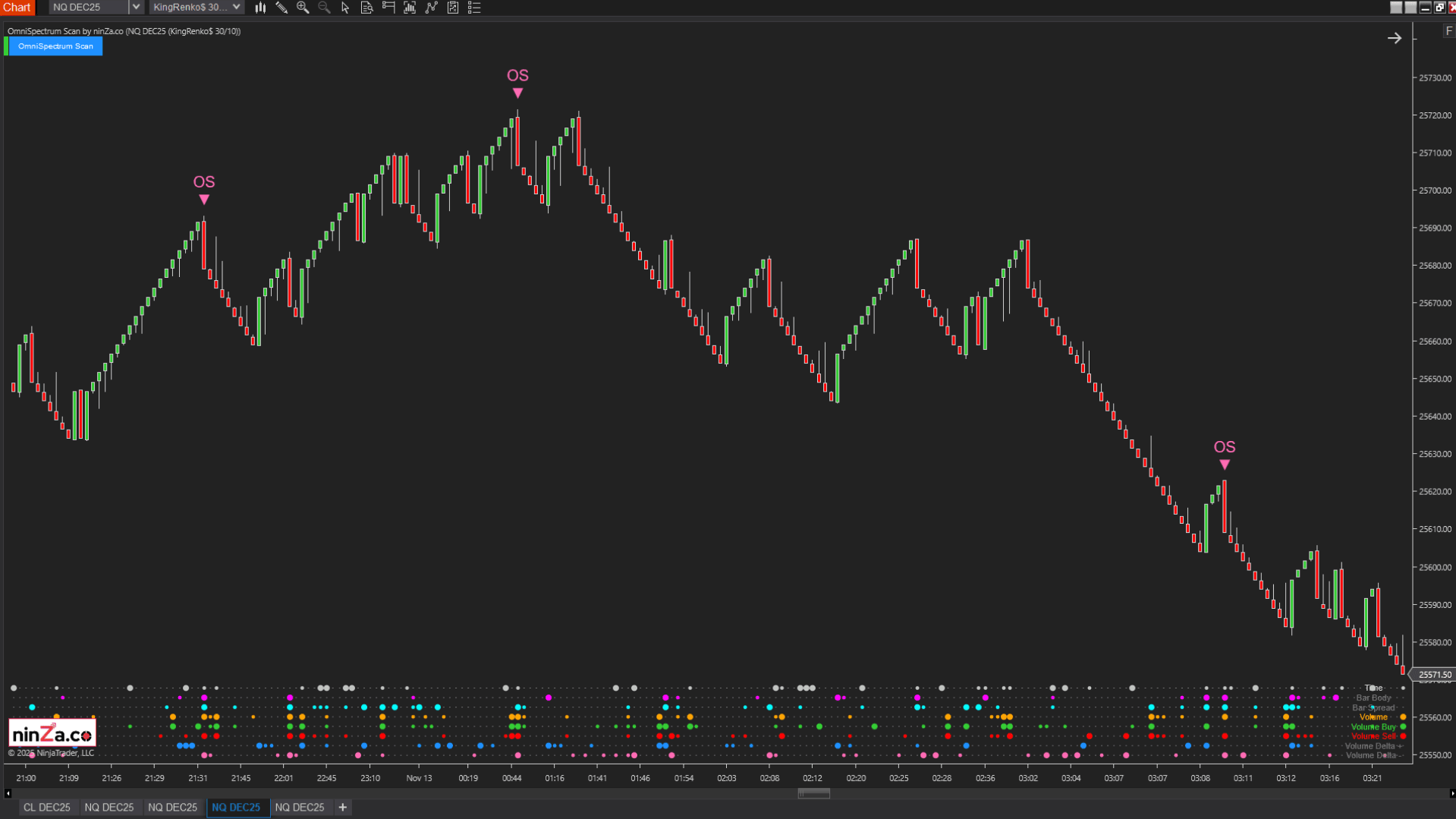The image size is (1456, 819).
Task: Click the zoom in magnifier icon
Action: (x=303, y=8)
